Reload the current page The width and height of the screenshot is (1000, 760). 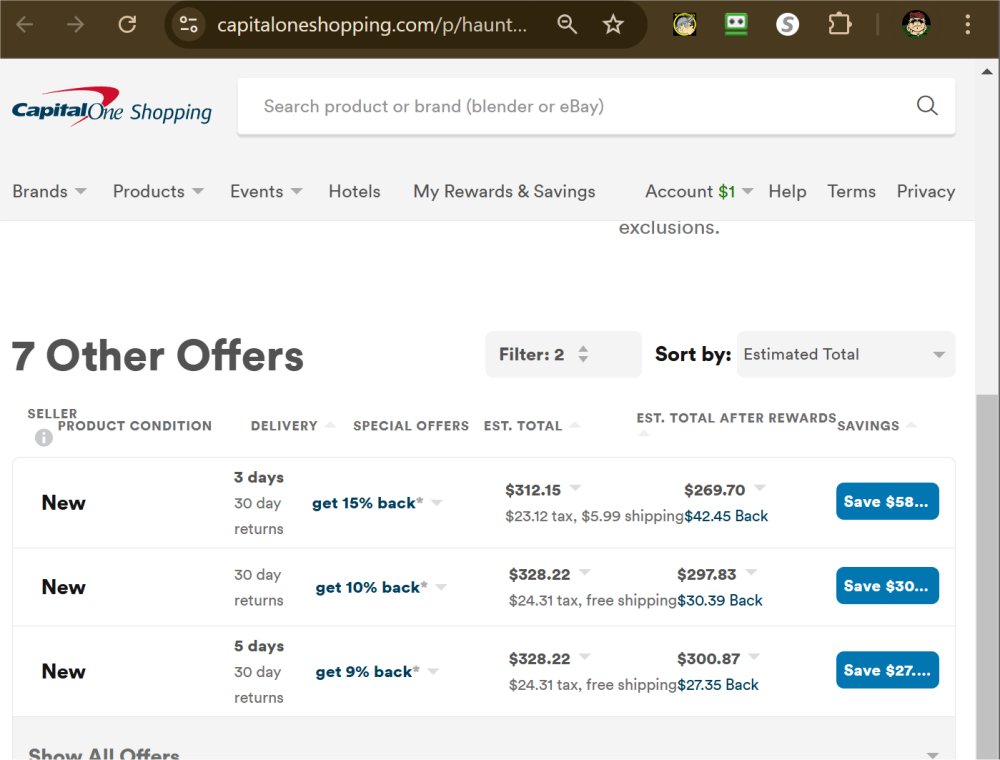(x=127, y=24)
